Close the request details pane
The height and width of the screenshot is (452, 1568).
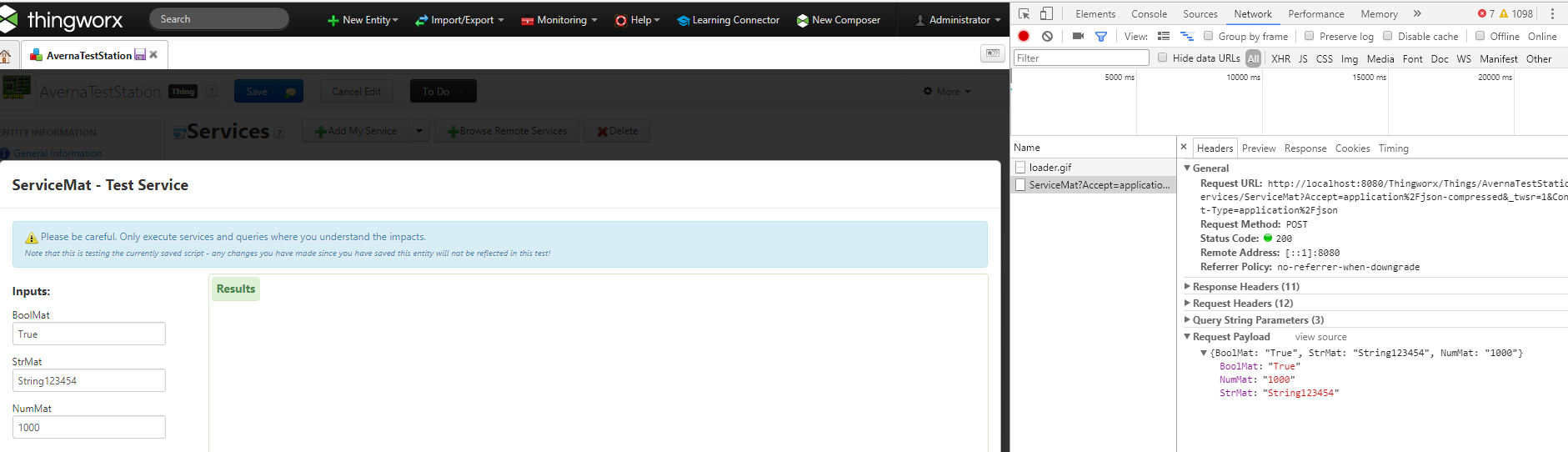click(x=1184, y=147)
